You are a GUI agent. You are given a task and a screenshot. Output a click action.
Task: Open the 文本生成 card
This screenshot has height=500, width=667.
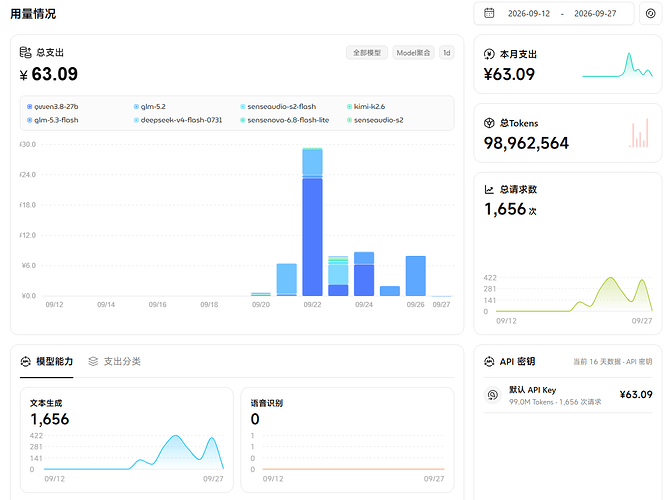[127, 440]
